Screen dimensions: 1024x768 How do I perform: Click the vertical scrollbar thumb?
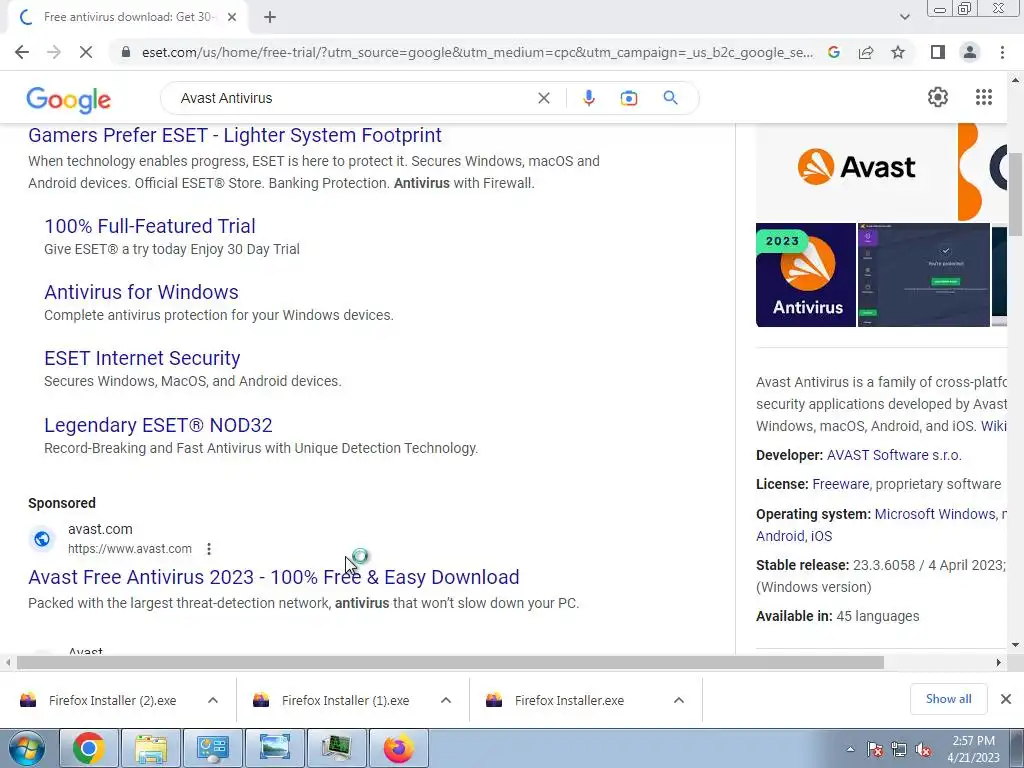pos(1015,194)
